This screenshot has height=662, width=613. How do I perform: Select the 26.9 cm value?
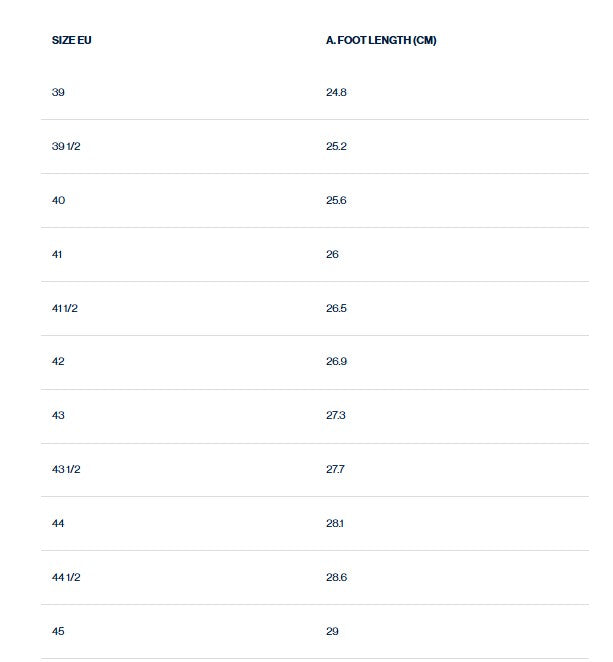336,361
